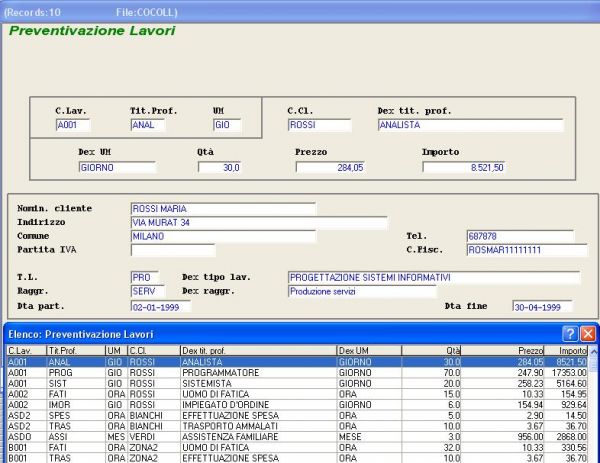Click the empty Partita IVA field
Image resolution: width=600 pixels, height=463 pixels.
point(173,250)
